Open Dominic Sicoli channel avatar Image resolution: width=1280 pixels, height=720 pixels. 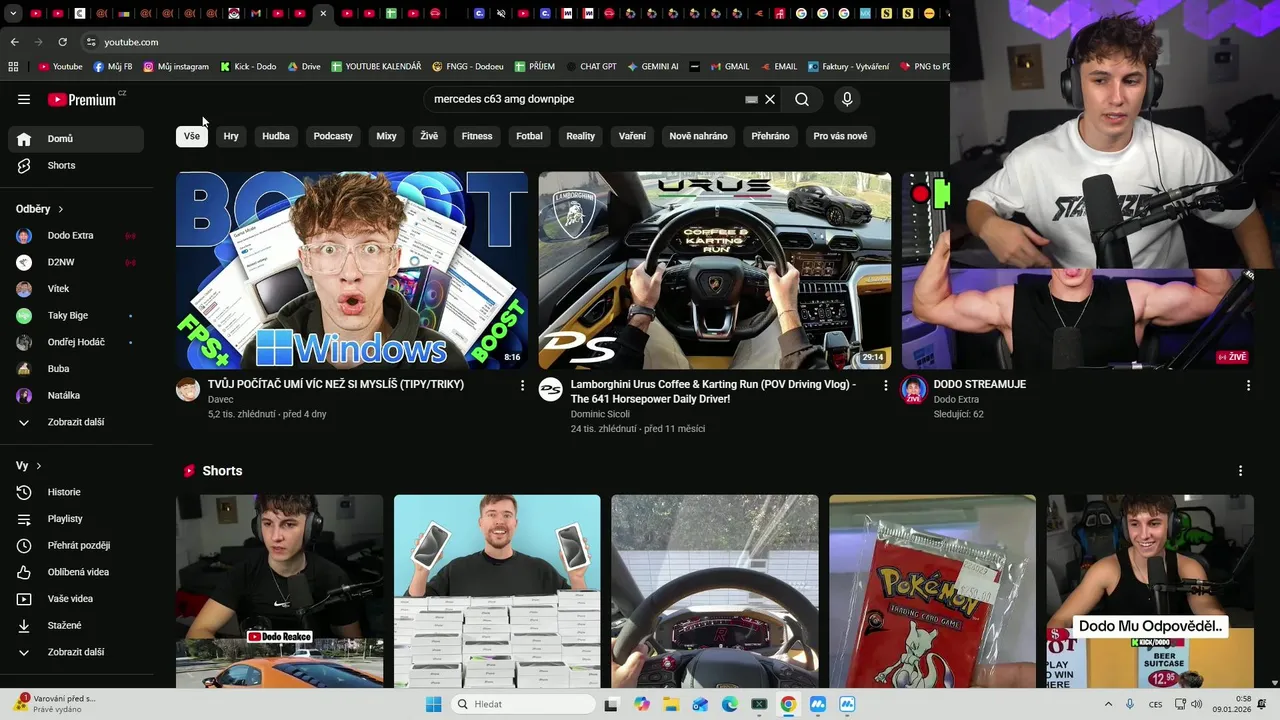coord(550,389)
